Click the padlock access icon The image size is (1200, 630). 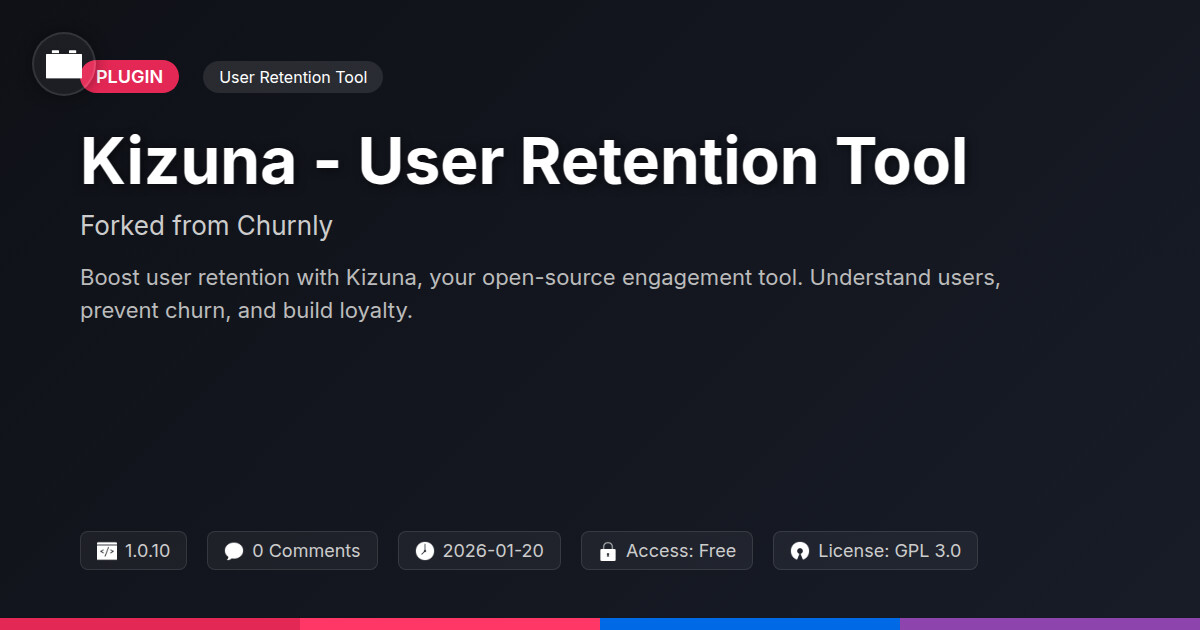tap(607, 551)
